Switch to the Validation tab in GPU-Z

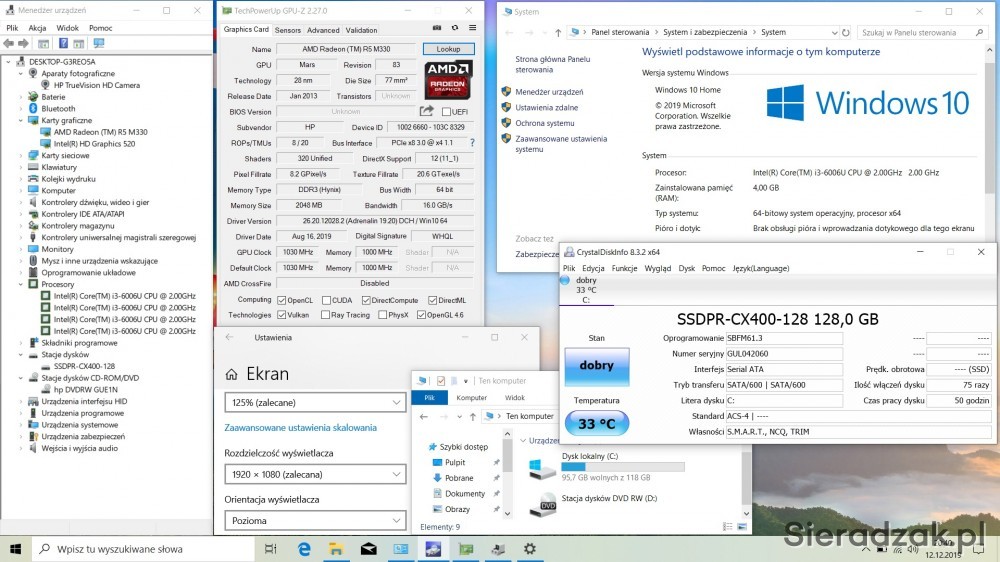coord(361,30)
